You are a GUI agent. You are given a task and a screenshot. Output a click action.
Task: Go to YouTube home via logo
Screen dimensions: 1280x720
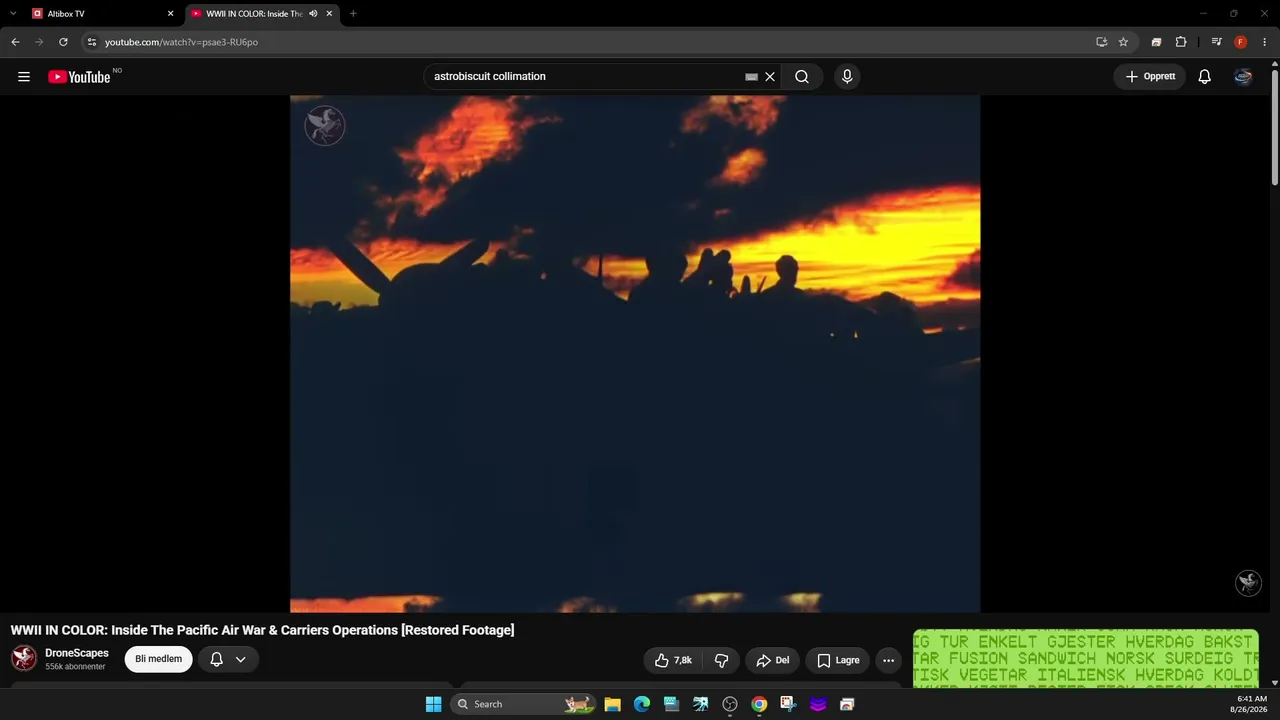79,77
